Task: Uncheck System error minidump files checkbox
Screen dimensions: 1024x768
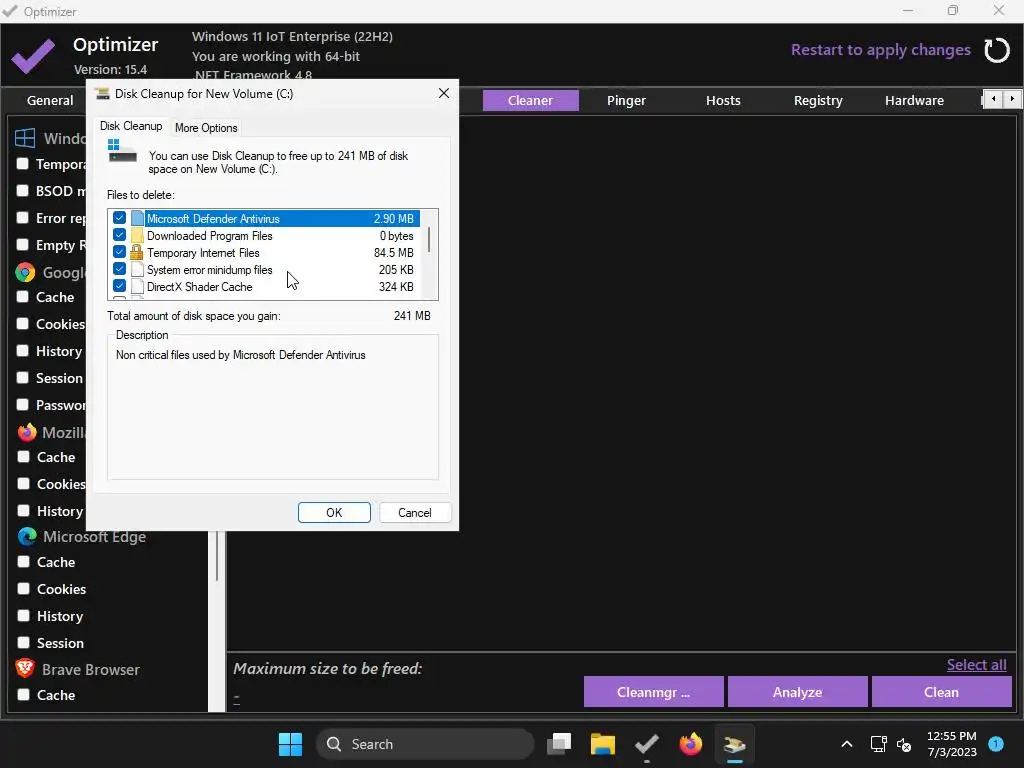Action: coord(120,269)
